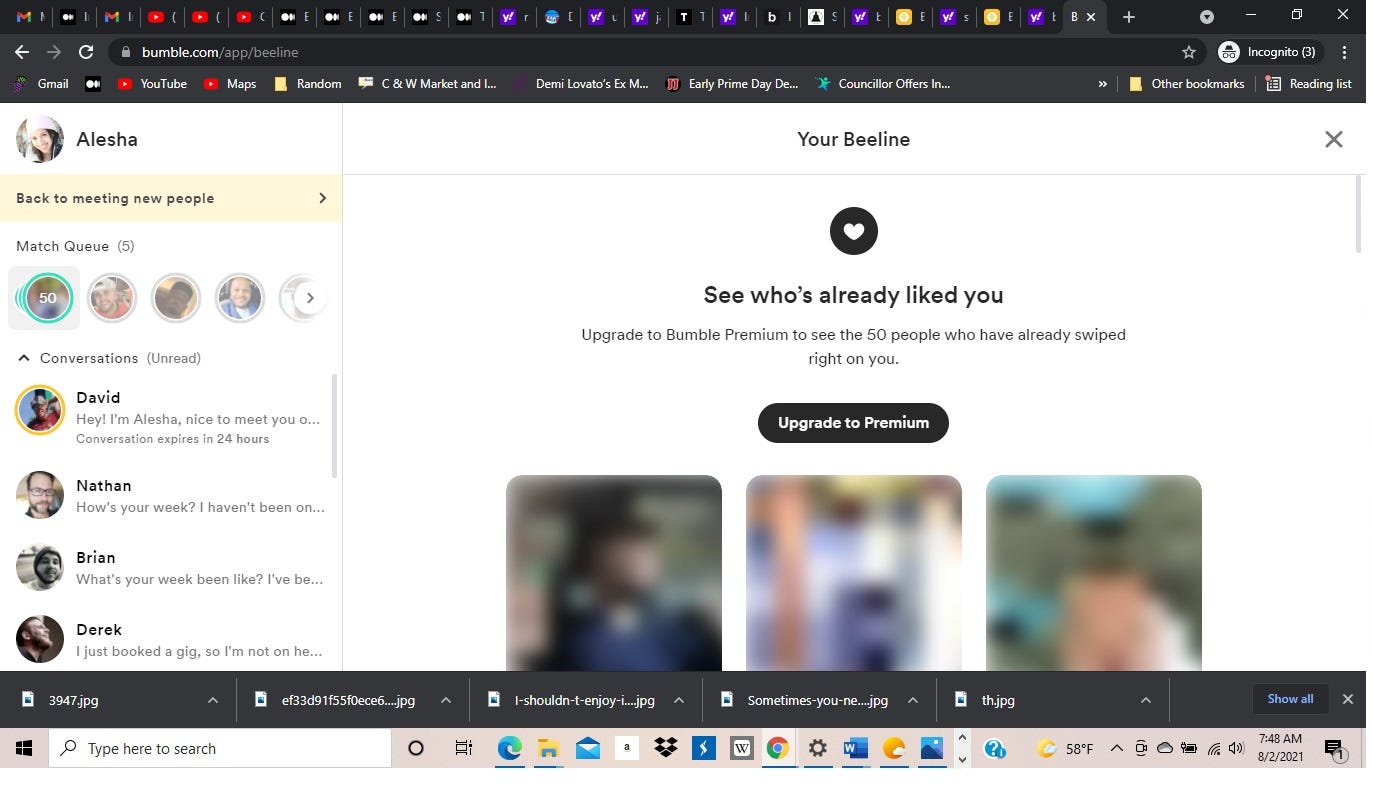
Task: Open Amazon from the taskbar
Action: [626, 748]
